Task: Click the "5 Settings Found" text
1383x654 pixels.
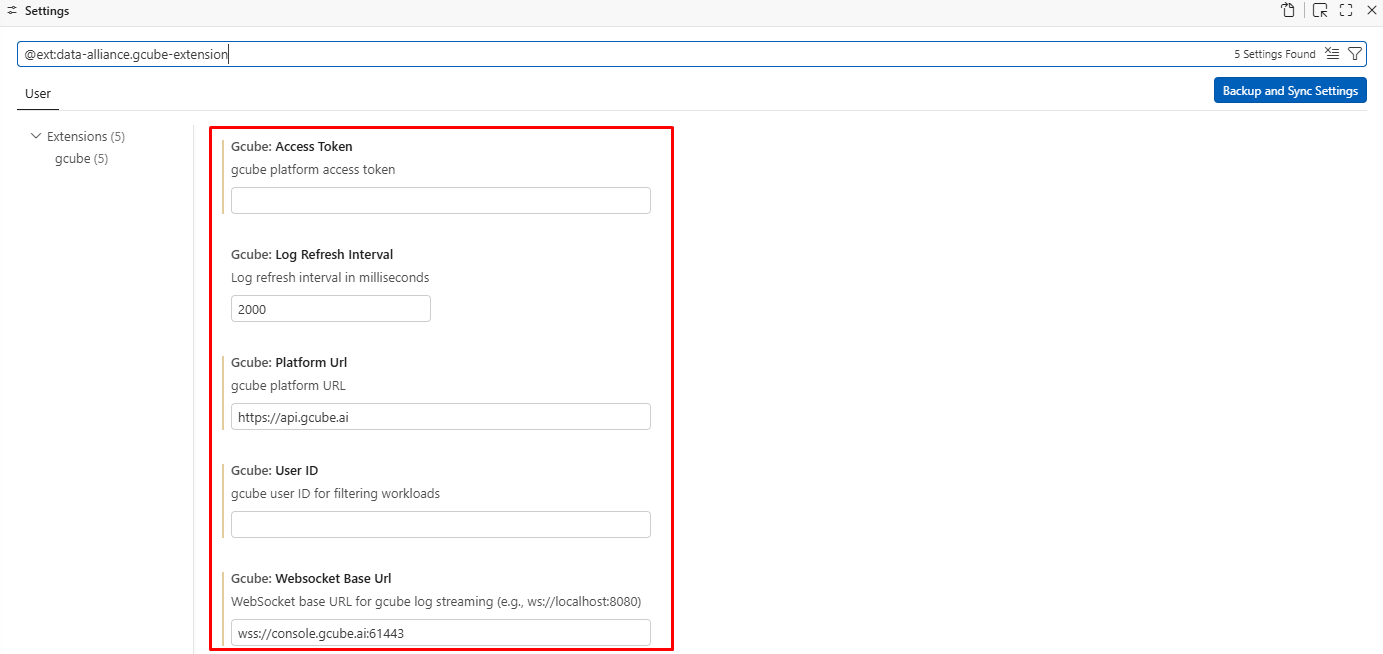Action: click(1274, 55)
